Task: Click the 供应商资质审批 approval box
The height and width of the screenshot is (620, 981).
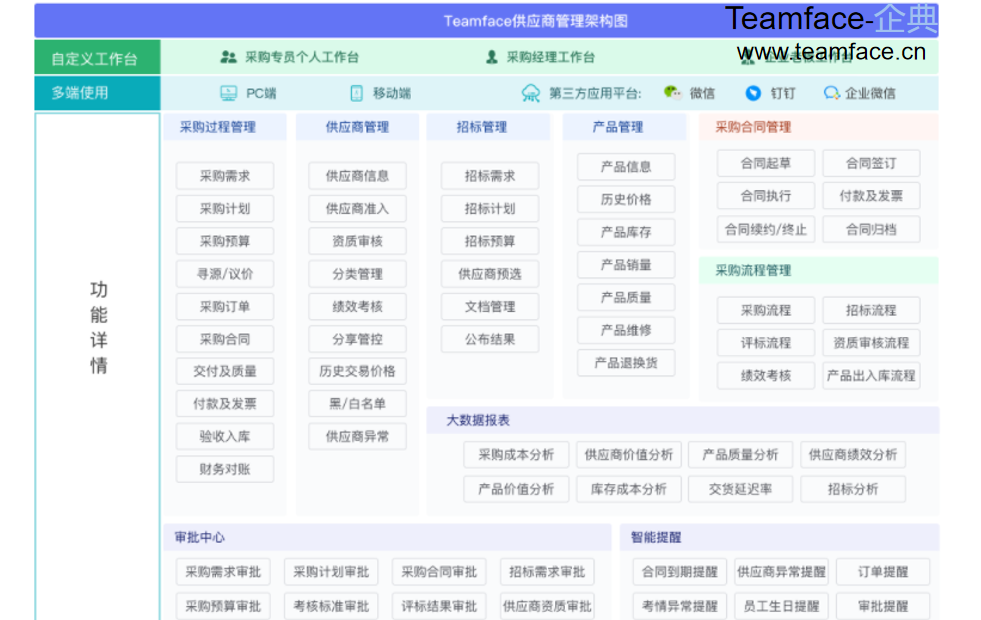Action: tap(547, 605)
